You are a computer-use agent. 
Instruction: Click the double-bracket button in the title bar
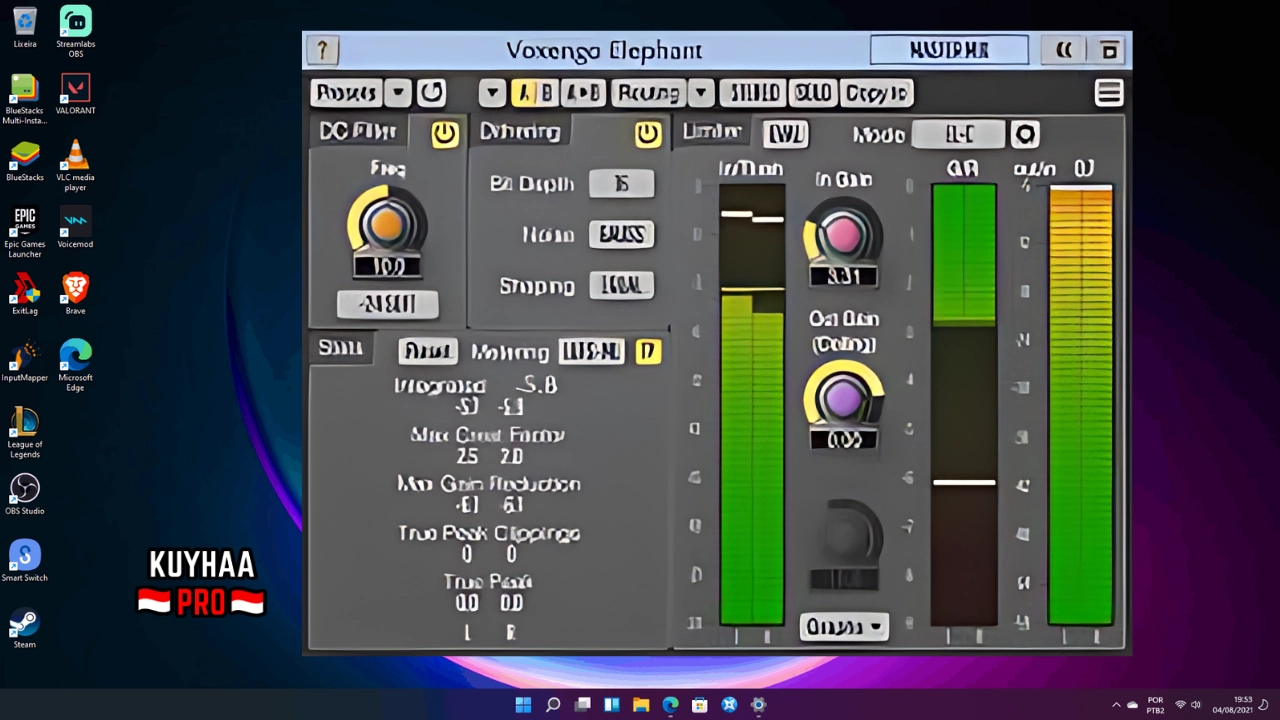(x=1064, y=50)
